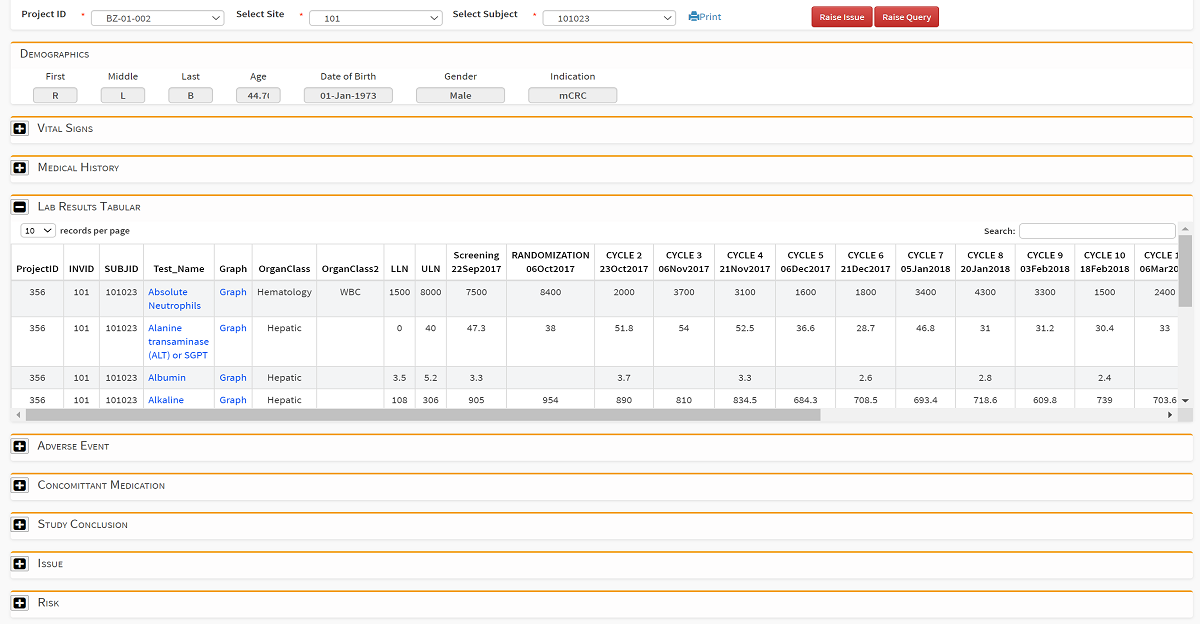1200x624 pixels.
Task: Click the Print icon near Select Subject
Action: click(x=703, y=16)
